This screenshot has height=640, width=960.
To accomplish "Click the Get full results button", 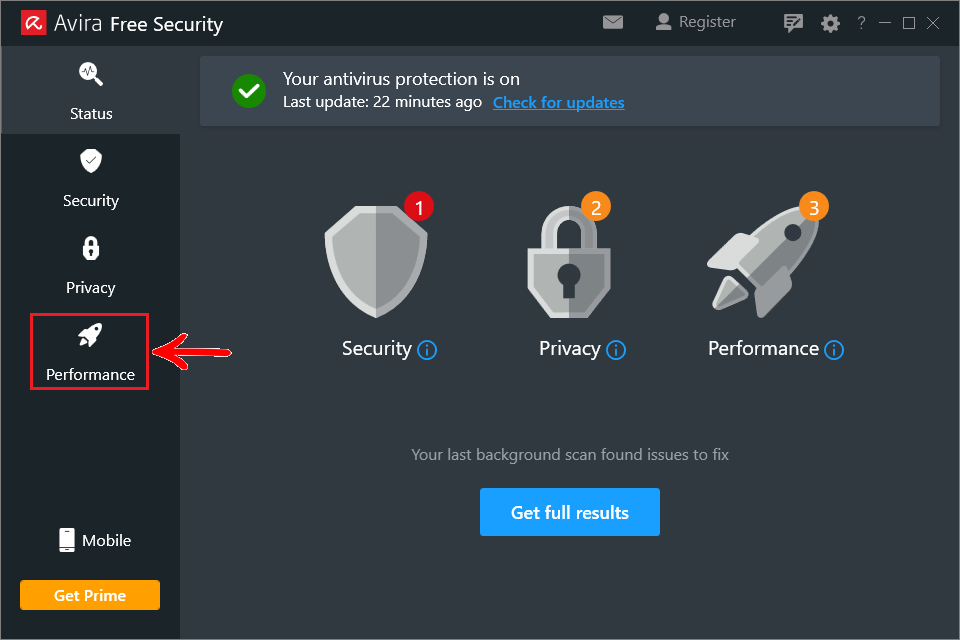I will tap(569, 512).
